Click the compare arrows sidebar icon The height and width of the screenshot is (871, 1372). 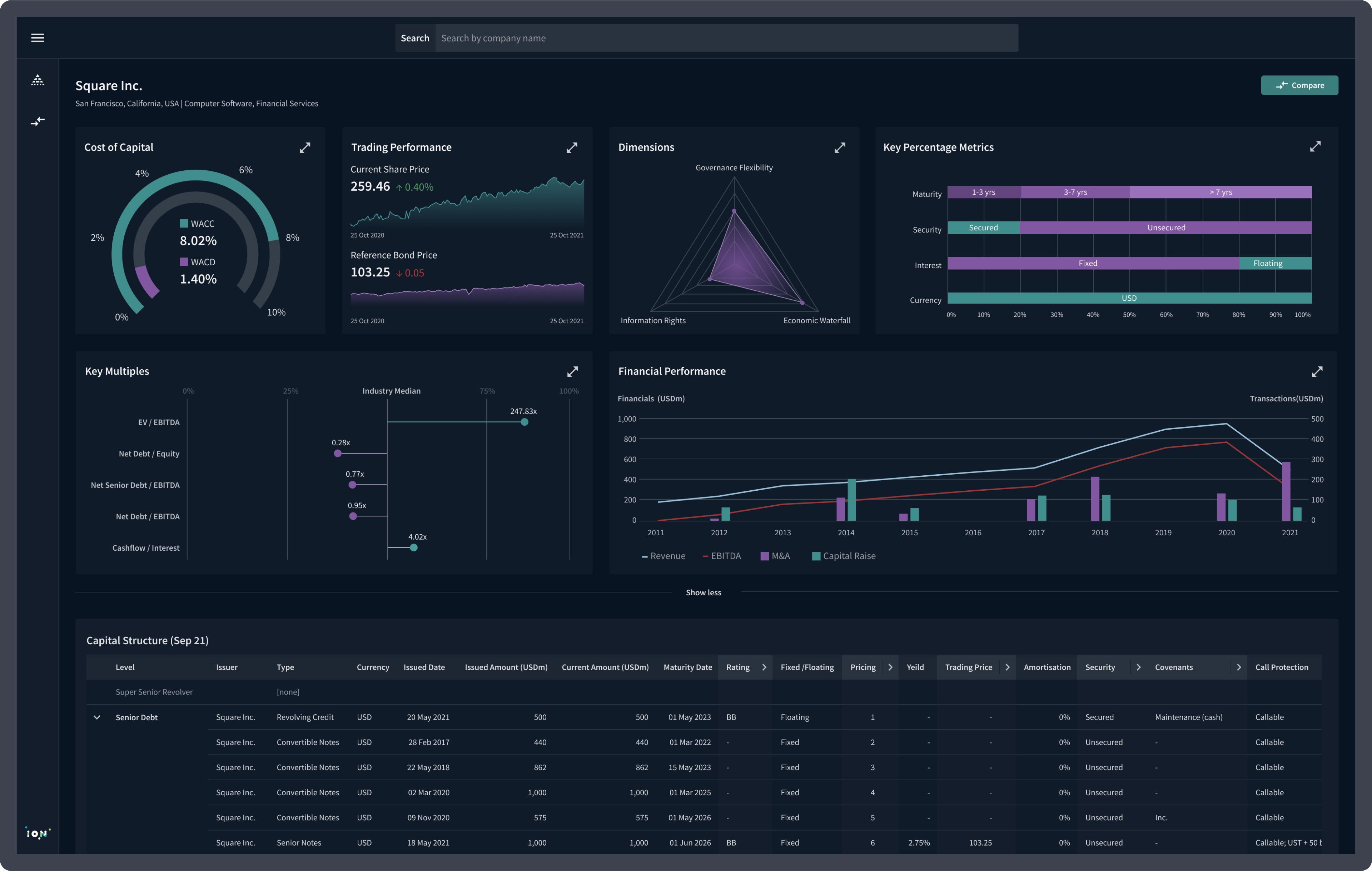pyautogui.click(x=38, y=121)
